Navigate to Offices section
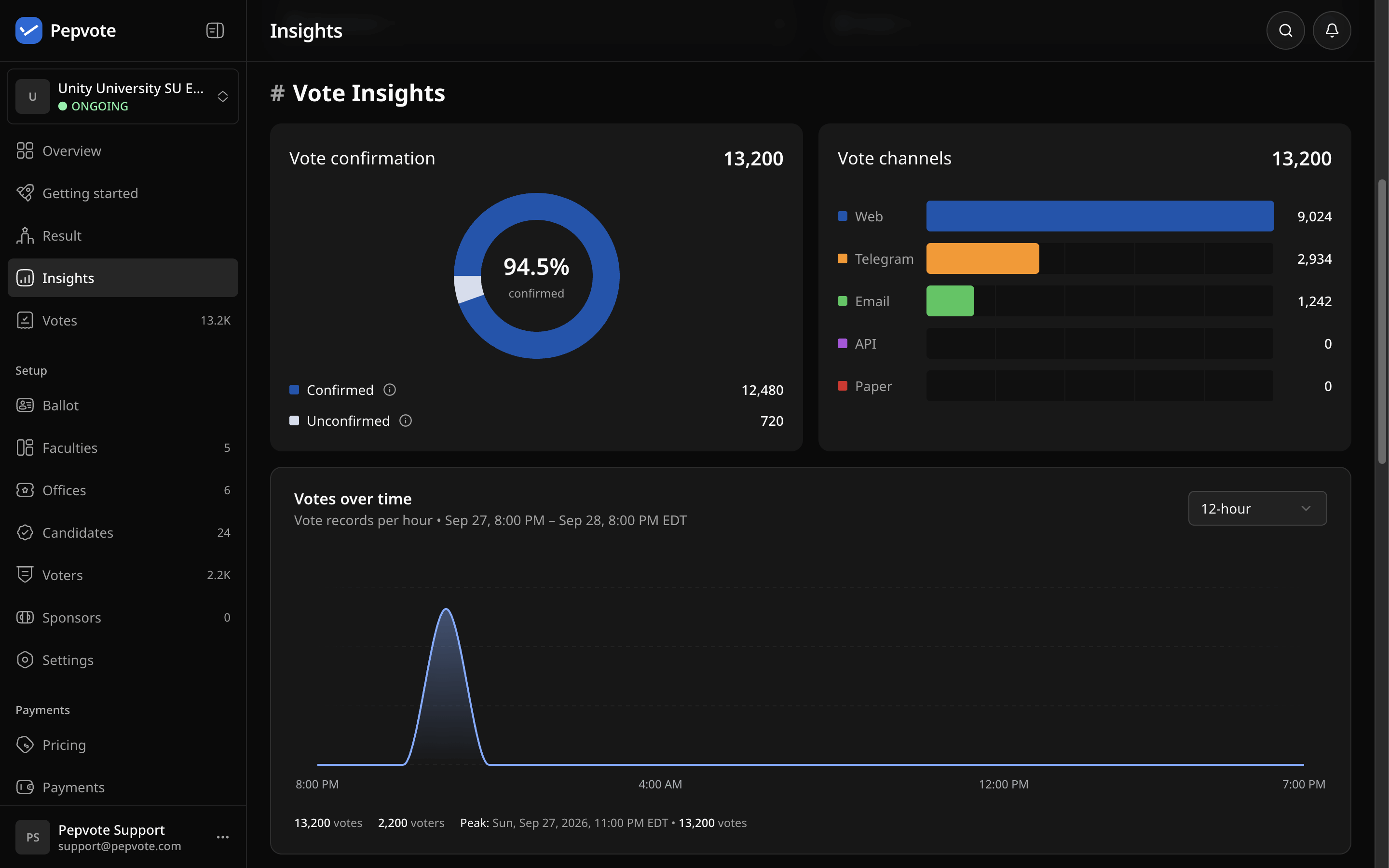Viewport: 1389px width, 868px height. tap(123, 490)
